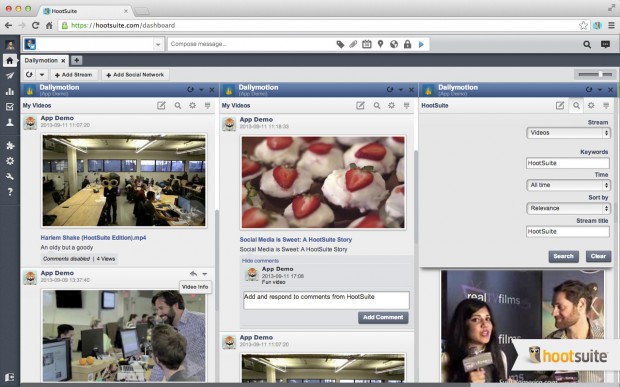
Task: Open the Tools wrench icon in sidebar
Action: coord(9,176)
